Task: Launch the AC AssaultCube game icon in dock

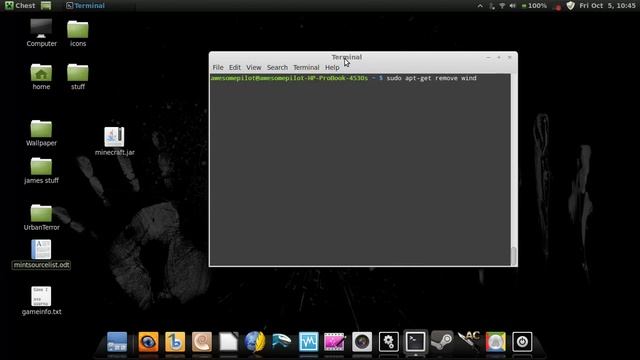Action: coord(469,342)
